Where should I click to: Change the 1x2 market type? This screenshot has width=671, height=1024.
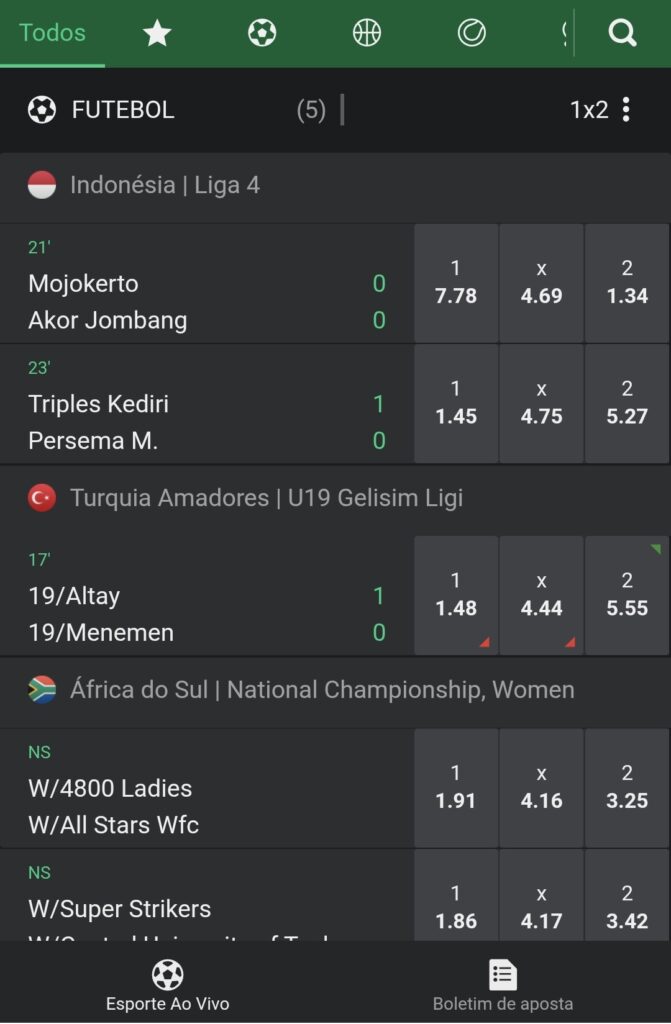[589, 110]
